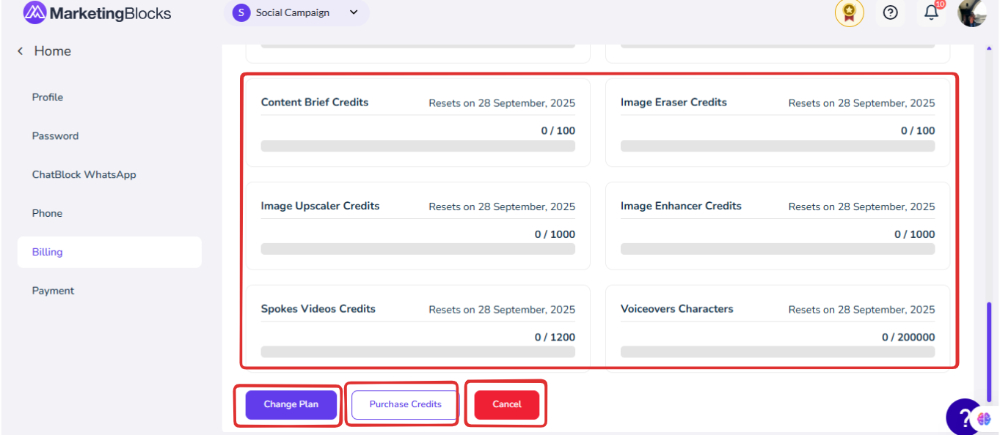Click the Spokes Videos Credits progress bar
The image size is (1000, 435).
[x=418, y=352]
